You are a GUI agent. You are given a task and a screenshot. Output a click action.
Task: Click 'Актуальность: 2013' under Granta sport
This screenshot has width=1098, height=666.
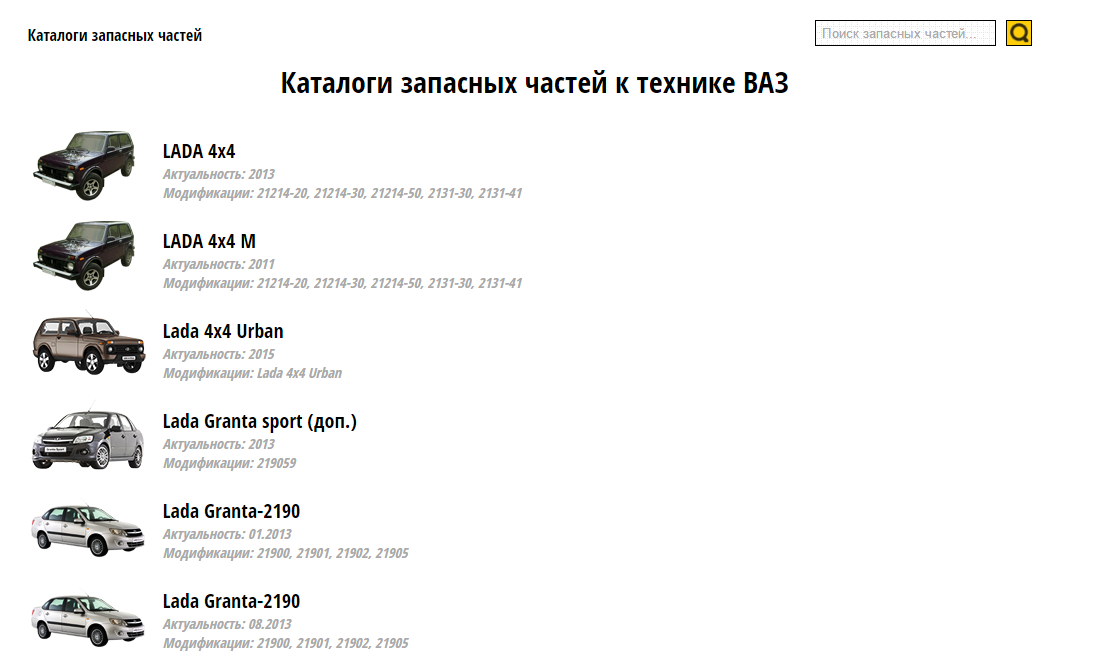coord(218,445)
